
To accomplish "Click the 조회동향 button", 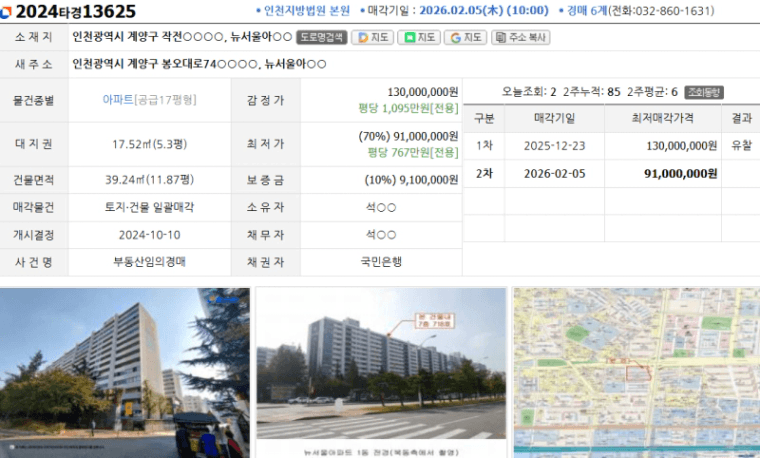I will tap(704, 92).
